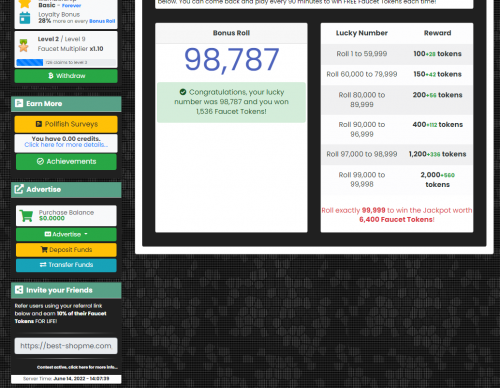Click the Forever membership link
Screen dimensions: 500x388
point(71,5)
